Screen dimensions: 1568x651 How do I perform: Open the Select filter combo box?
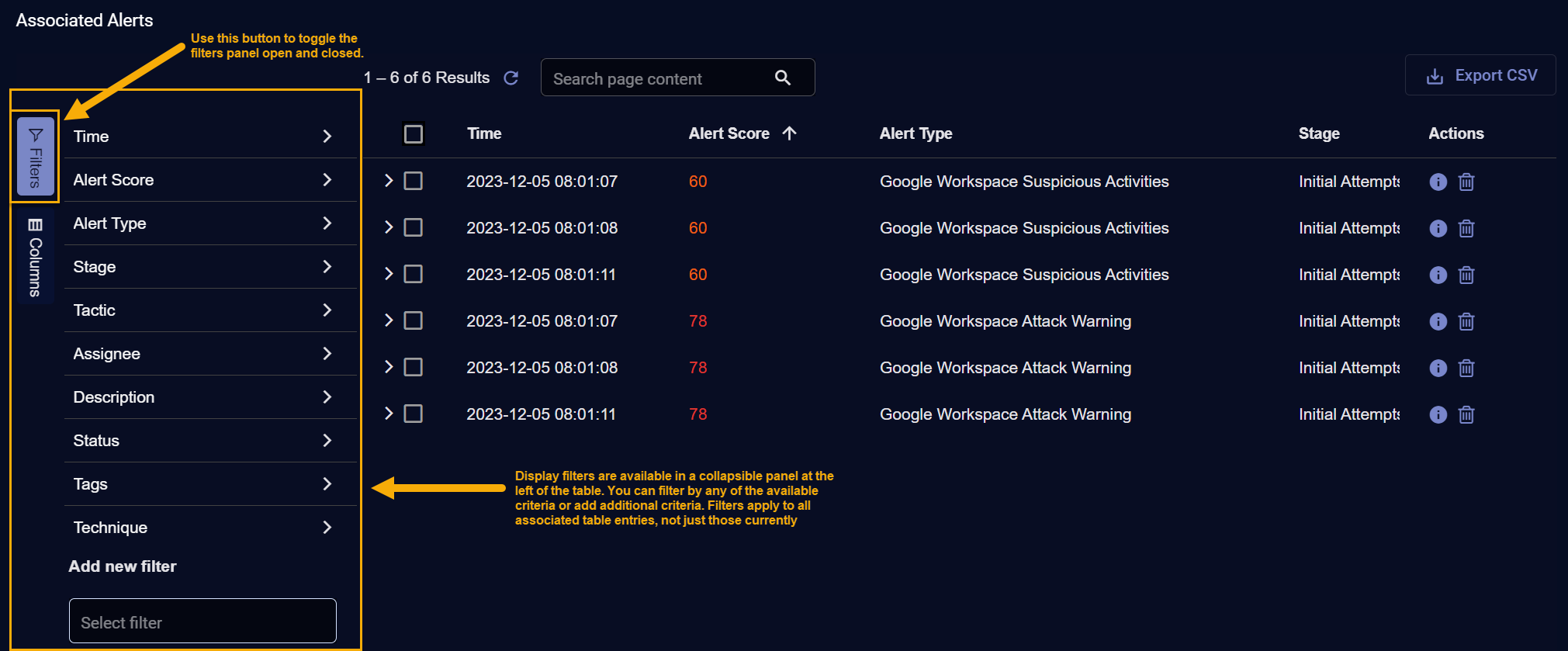202,622
